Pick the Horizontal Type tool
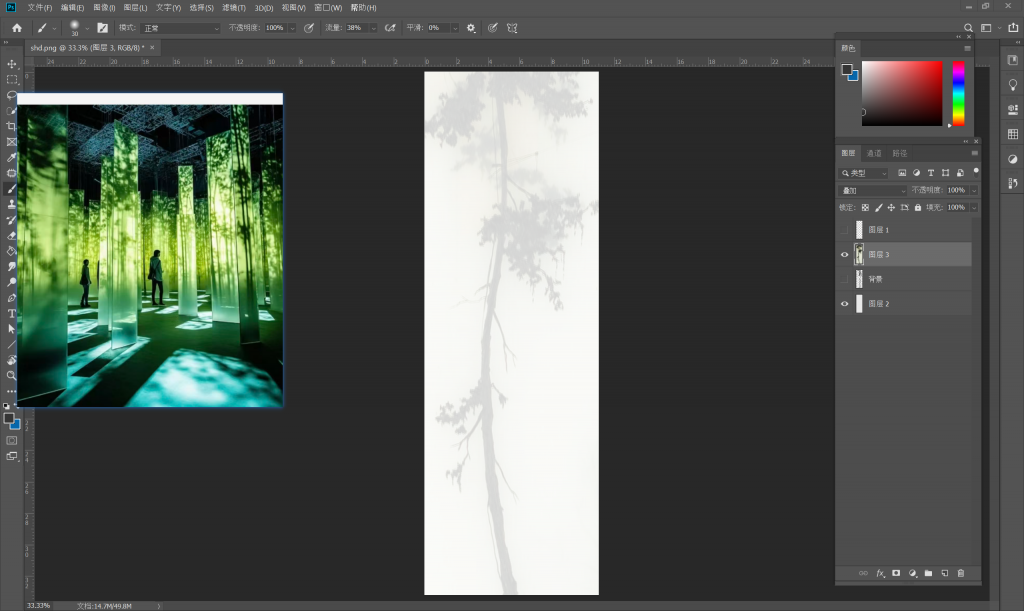 [x=12, y=313]
